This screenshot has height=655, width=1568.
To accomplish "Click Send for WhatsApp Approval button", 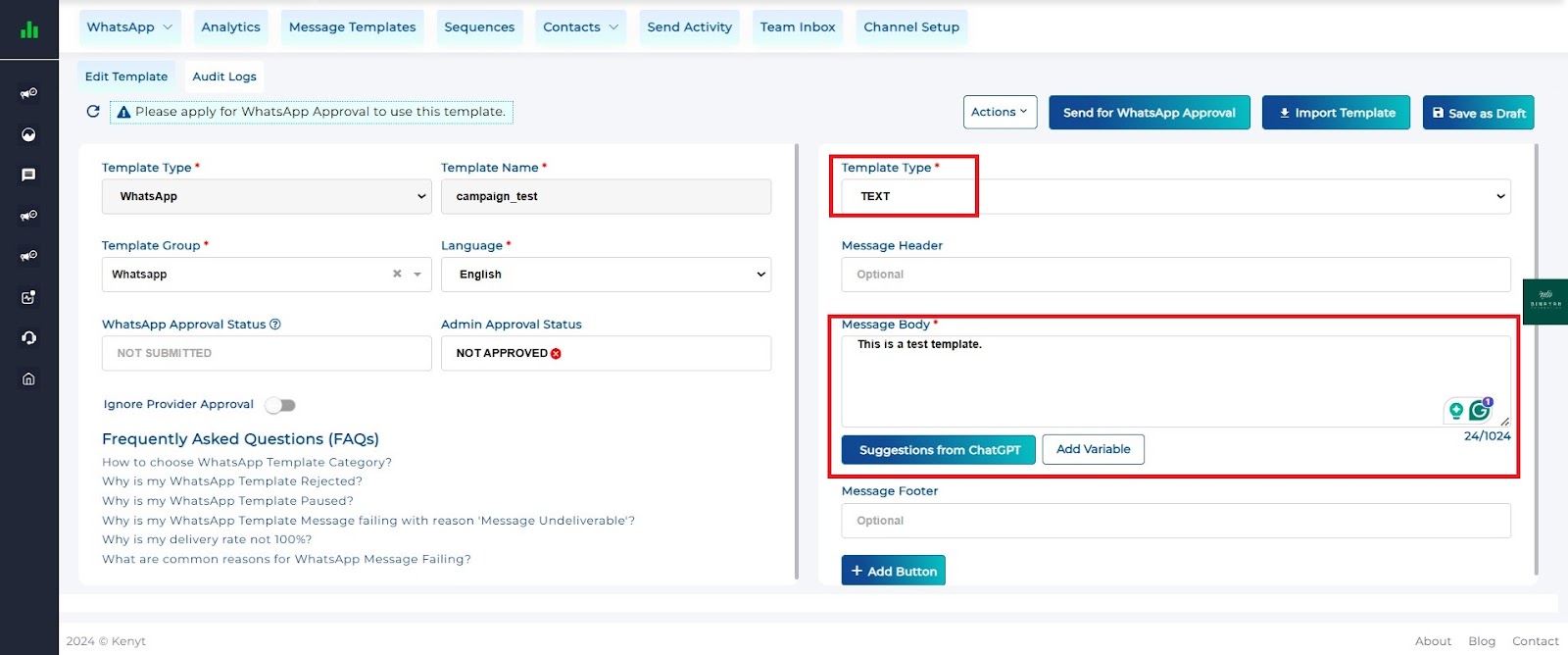I will point(1150,113).
